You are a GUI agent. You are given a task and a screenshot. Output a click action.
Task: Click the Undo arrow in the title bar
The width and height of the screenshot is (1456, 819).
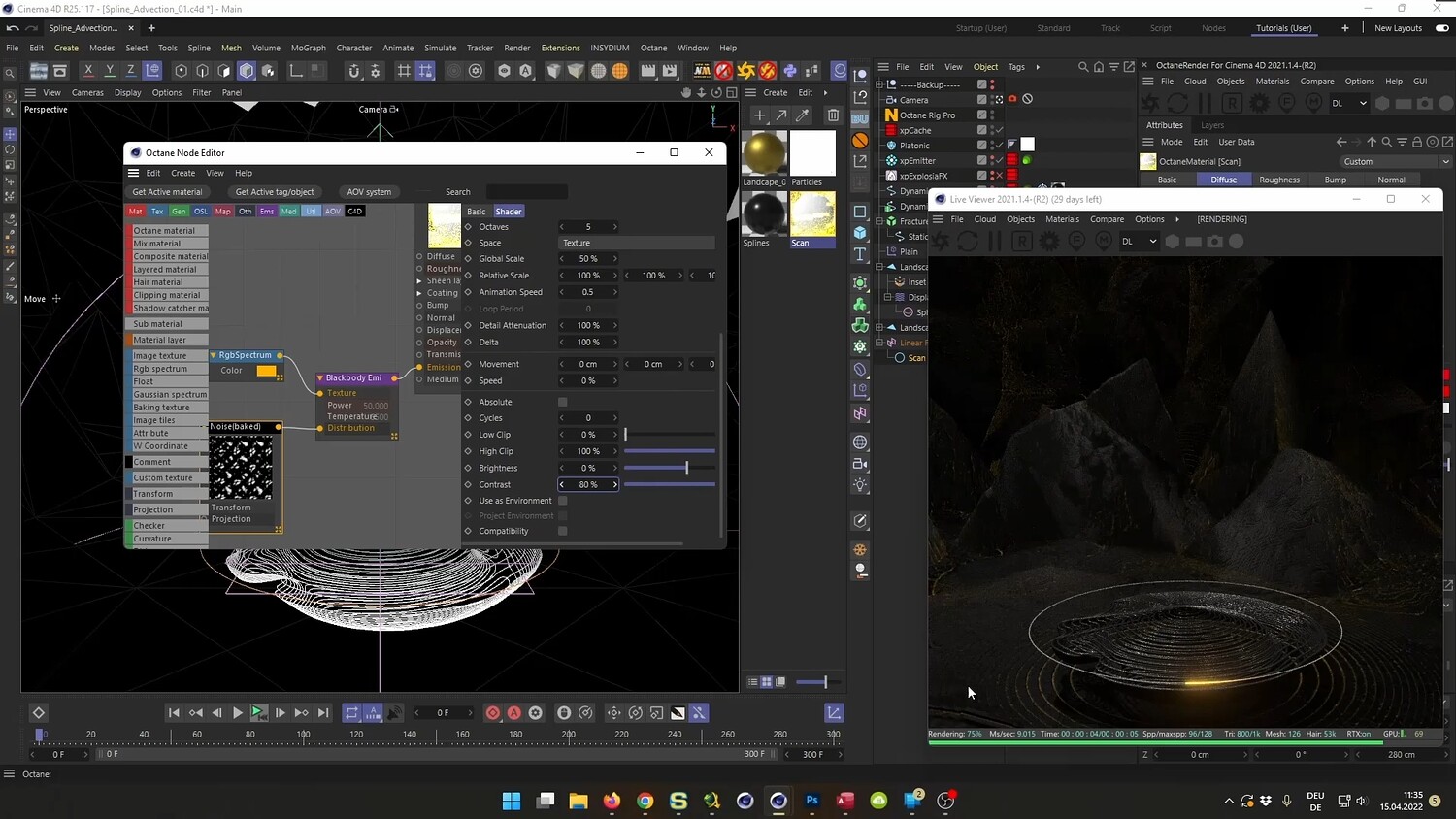coord(13,28)
